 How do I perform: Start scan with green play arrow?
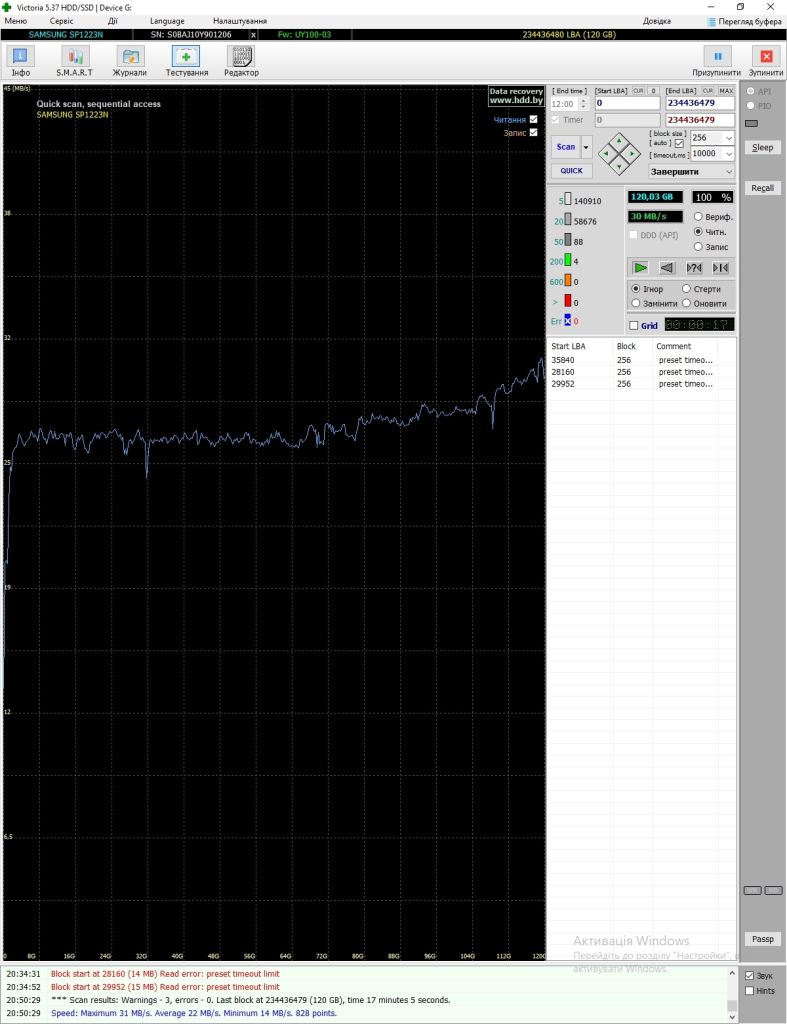640,268
